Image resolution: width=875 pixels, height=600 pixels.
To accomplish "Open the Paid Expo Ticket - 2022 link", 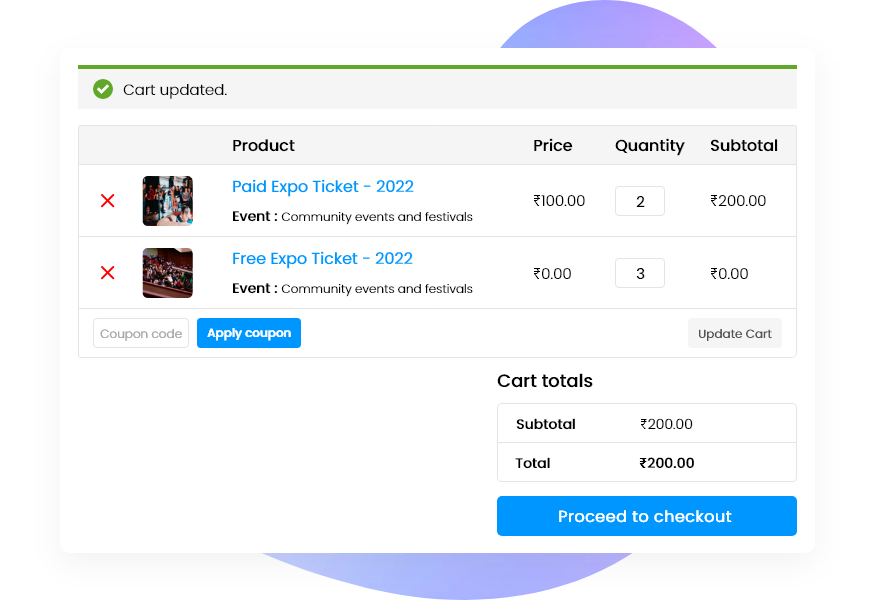I will 322,186.
